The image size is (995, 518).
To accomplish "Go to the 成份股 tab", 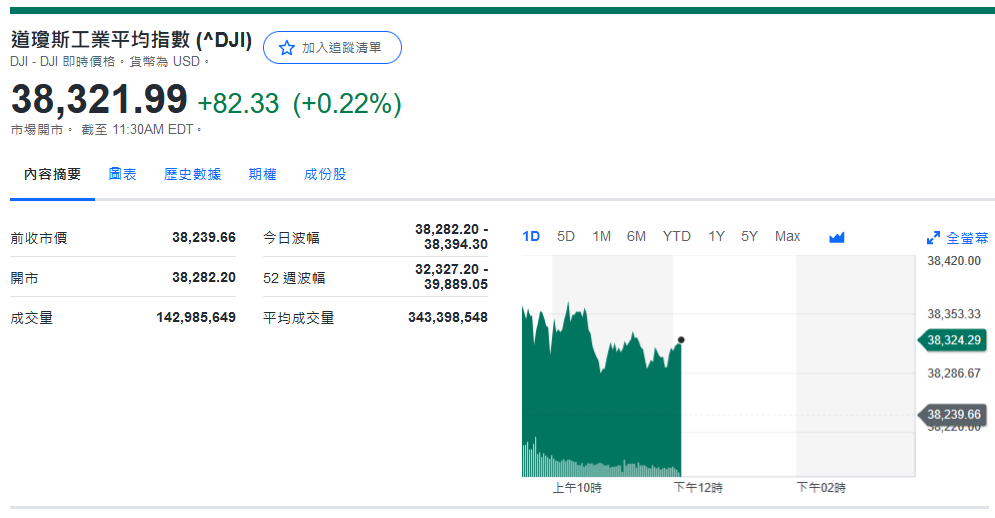I will point(325,174).
